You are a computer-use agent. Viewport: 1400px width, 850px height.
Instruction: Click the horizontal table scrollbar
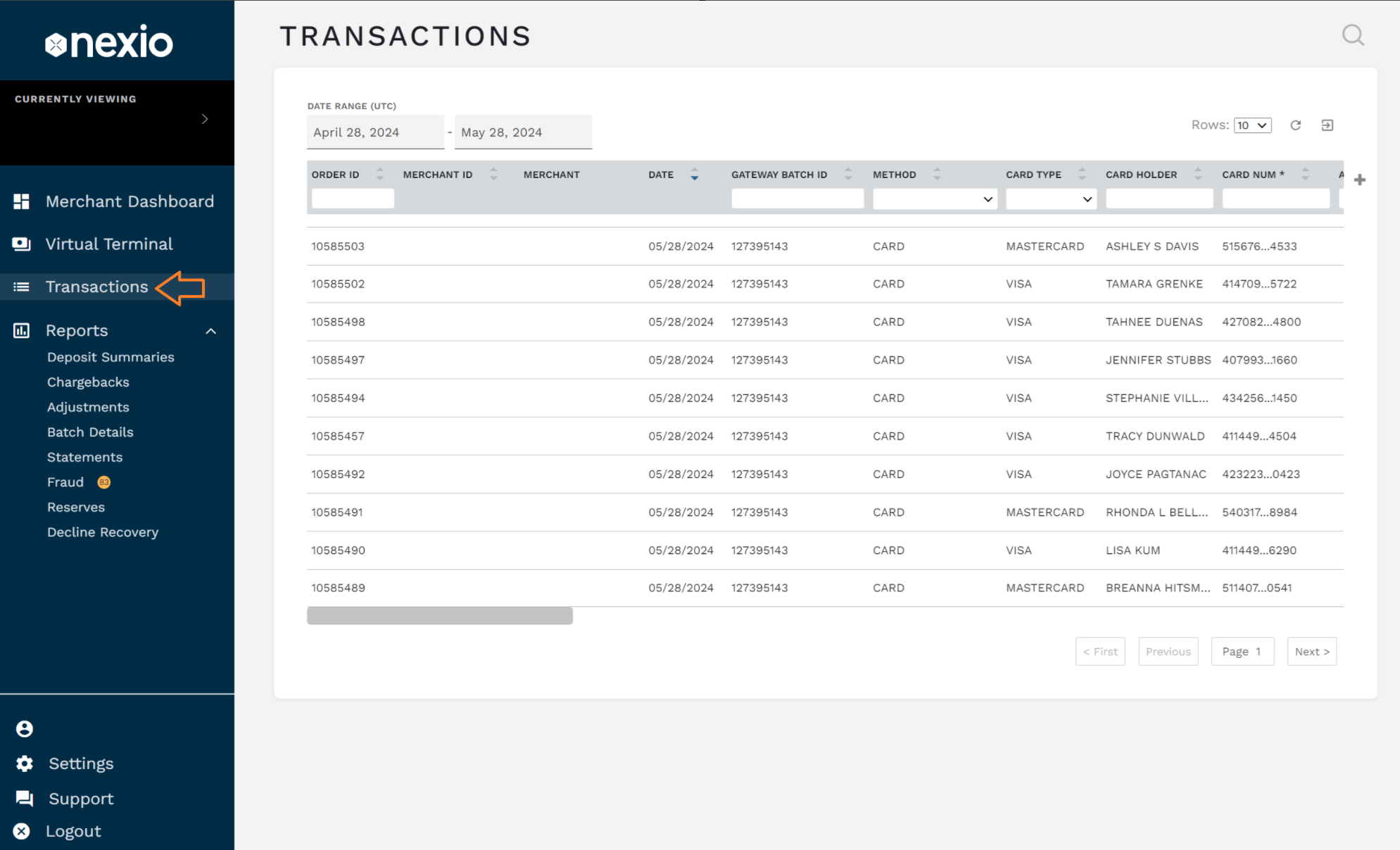440,615
